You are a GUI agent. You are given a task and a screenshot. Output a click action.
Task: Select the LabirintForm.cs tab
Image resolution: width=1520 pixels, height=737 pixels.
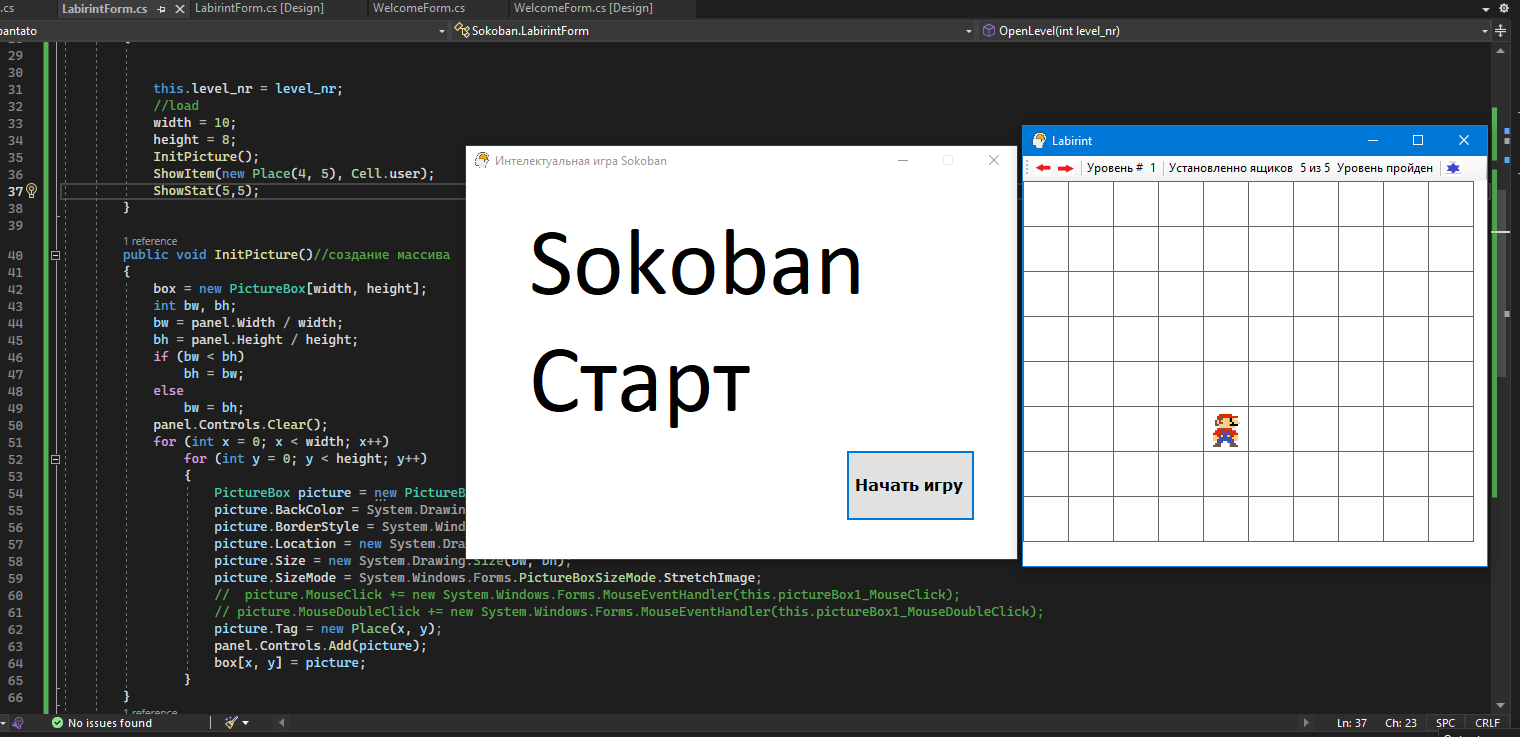(x=105, y=8)
